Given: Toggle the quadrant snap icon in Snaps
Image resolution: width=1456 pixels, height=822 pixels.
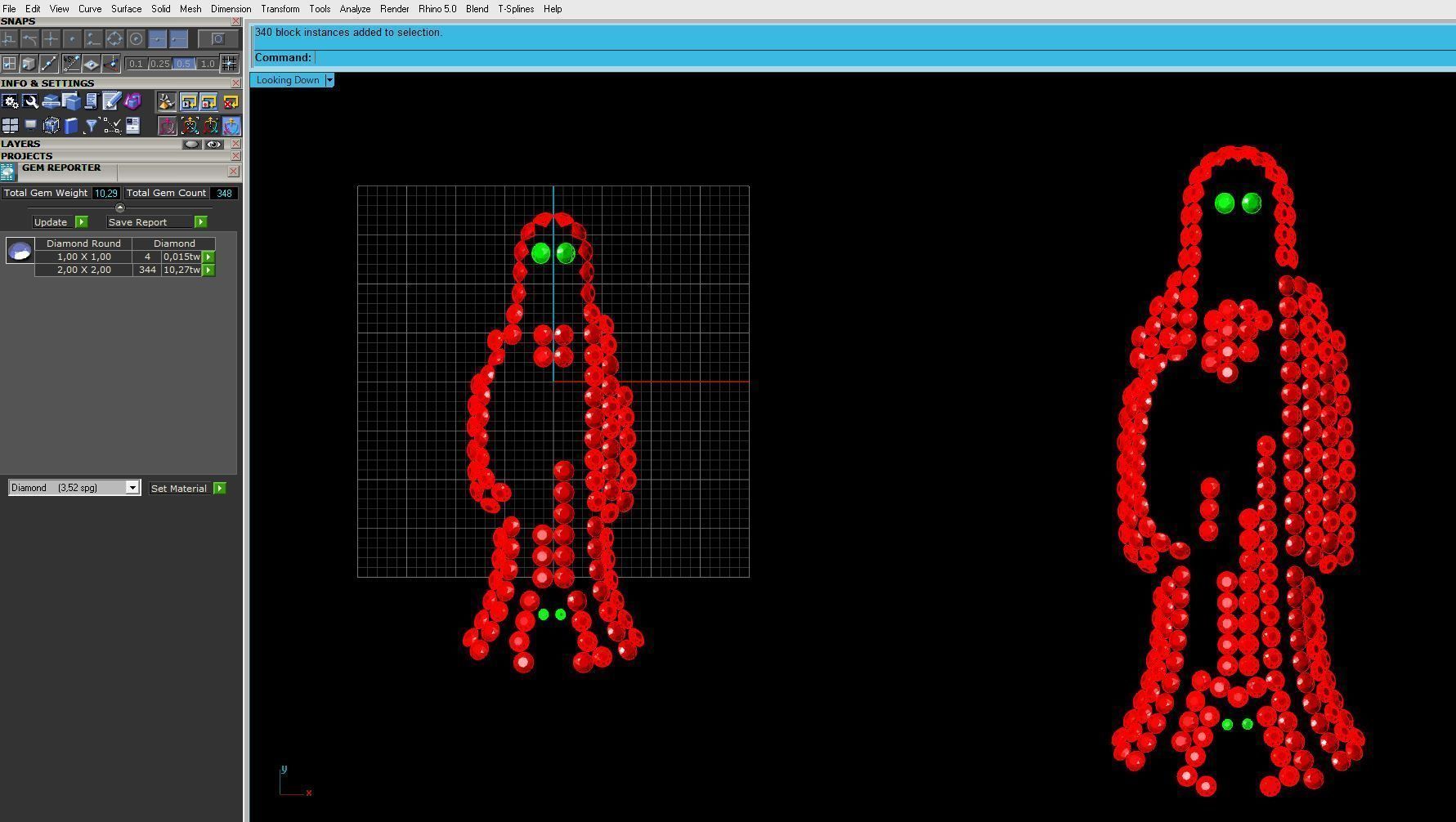Looking at the screenshot, I should point(93,38).
